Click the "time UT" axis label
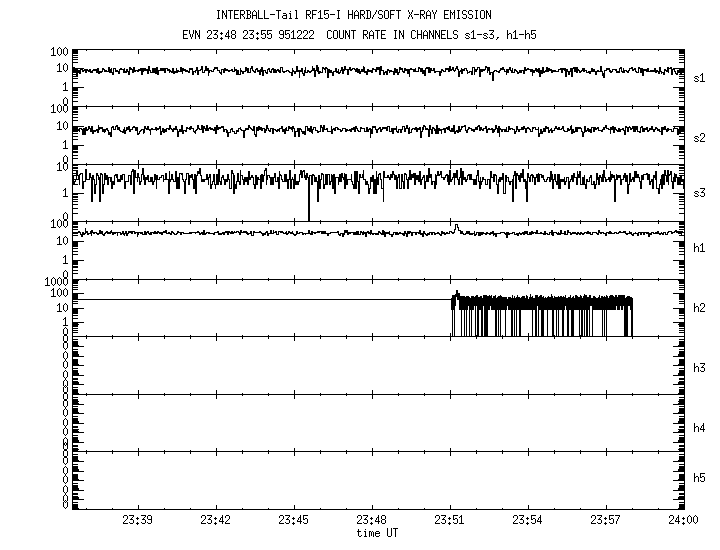Image resolution: width=720 pixels, height=550 pixels. point(377,533)
